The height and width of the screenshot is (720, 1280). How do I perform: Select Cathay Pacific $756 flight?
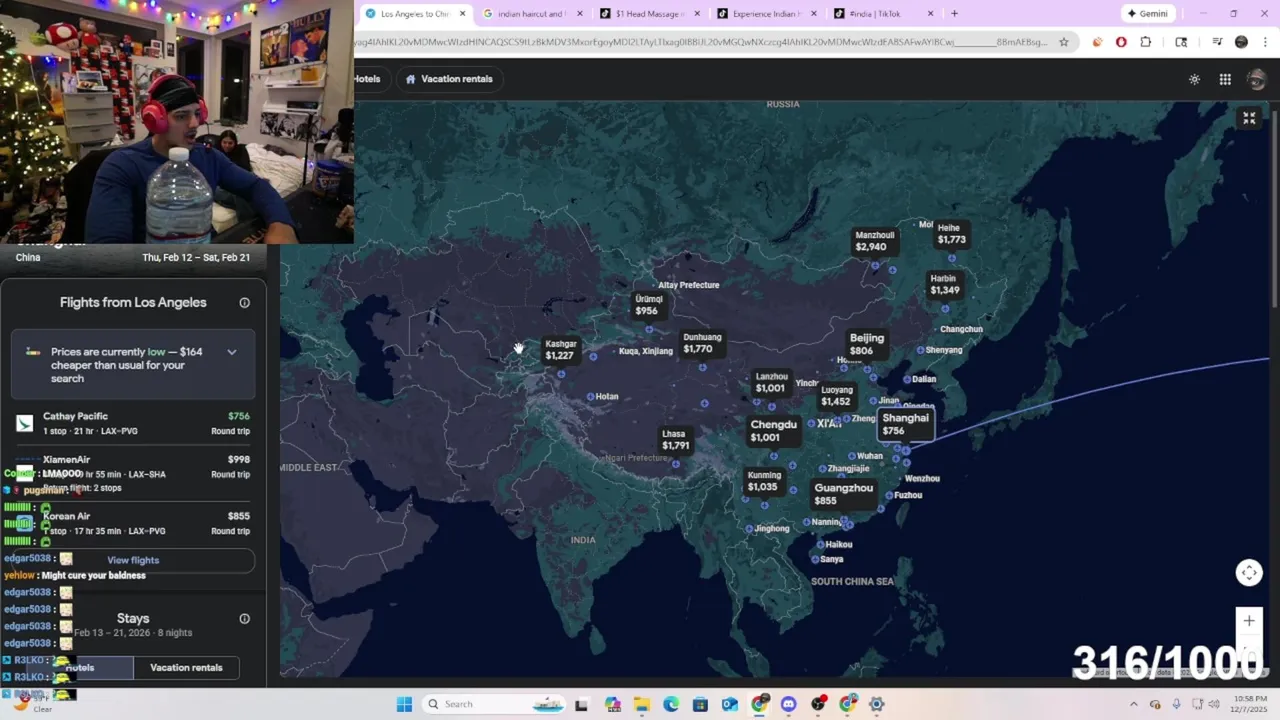133,423
